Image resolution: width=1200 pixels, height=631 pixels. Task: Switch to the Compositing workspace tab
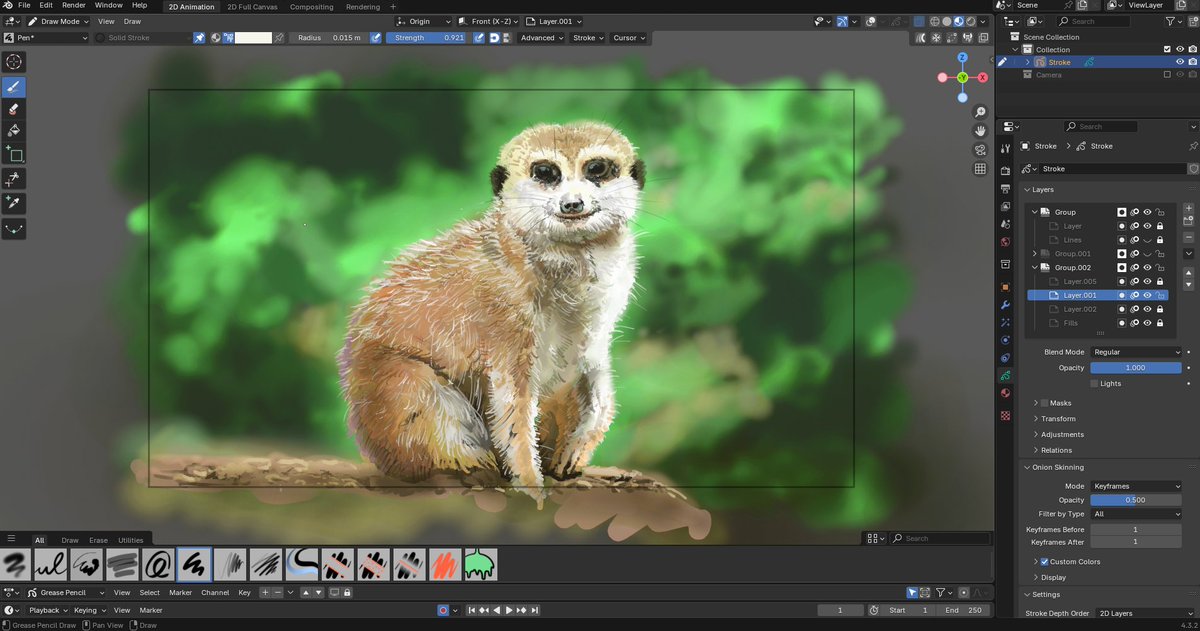click(311, 7)
